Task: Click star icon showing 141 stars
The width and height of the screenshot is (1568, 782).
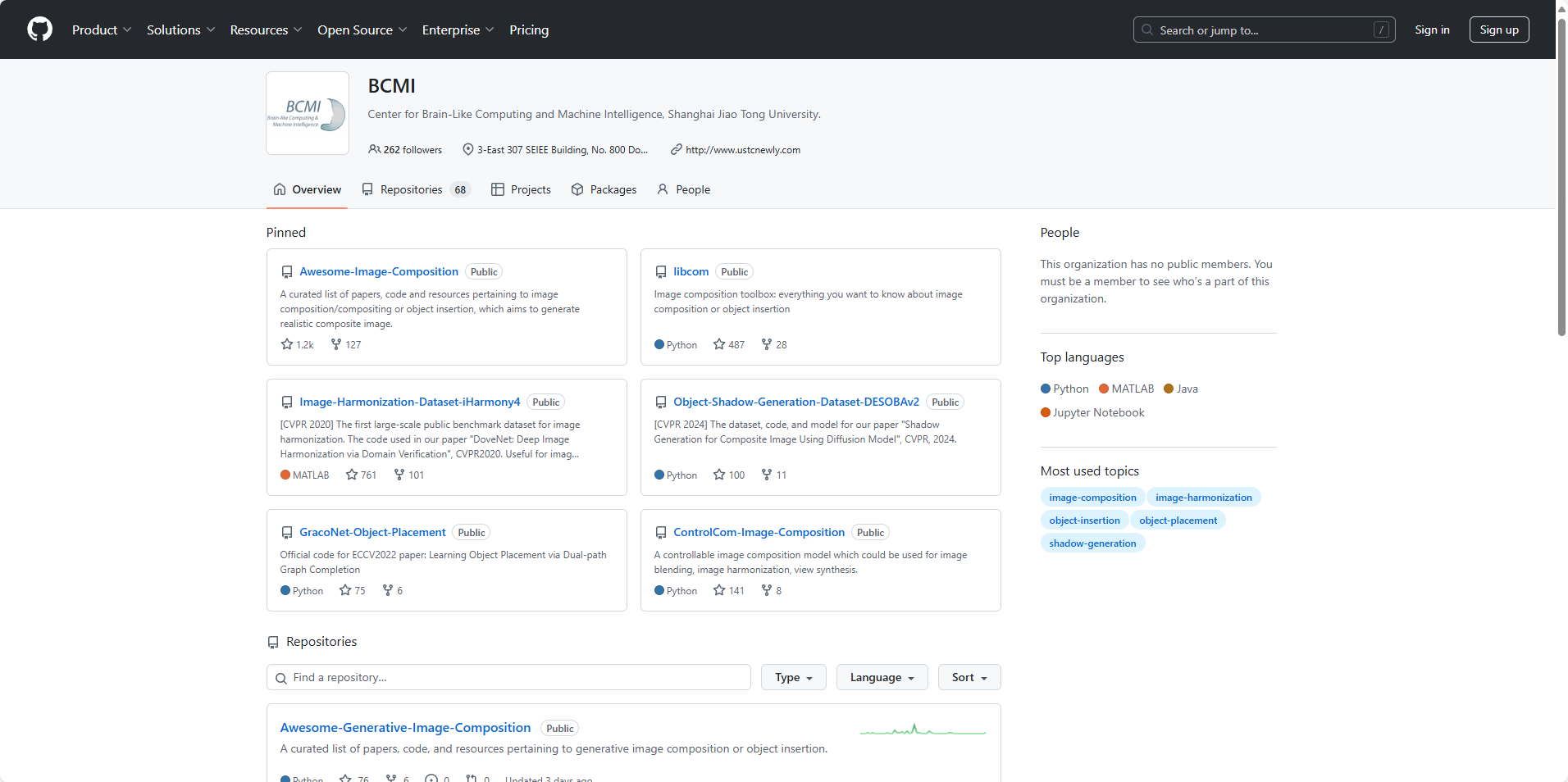Action: [719, 590]
